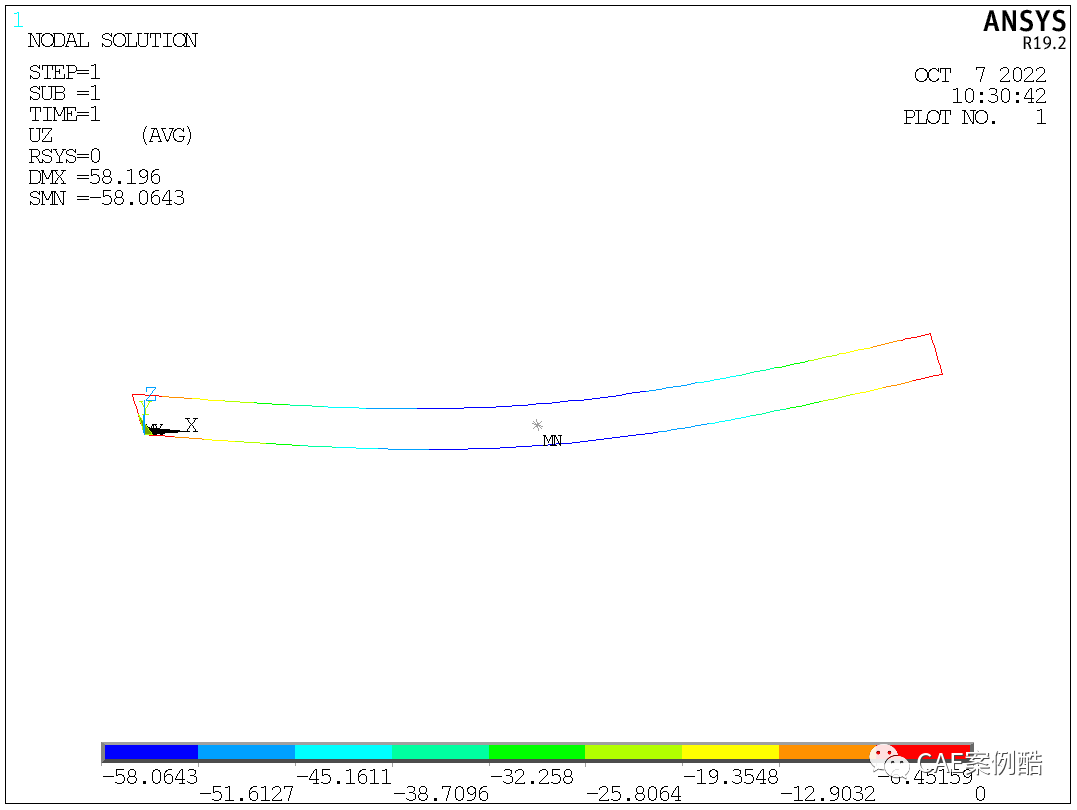This screenshot has height=810, width=1077.
Task: Click the dark blue legend color band
Action: tap(151, 752)
